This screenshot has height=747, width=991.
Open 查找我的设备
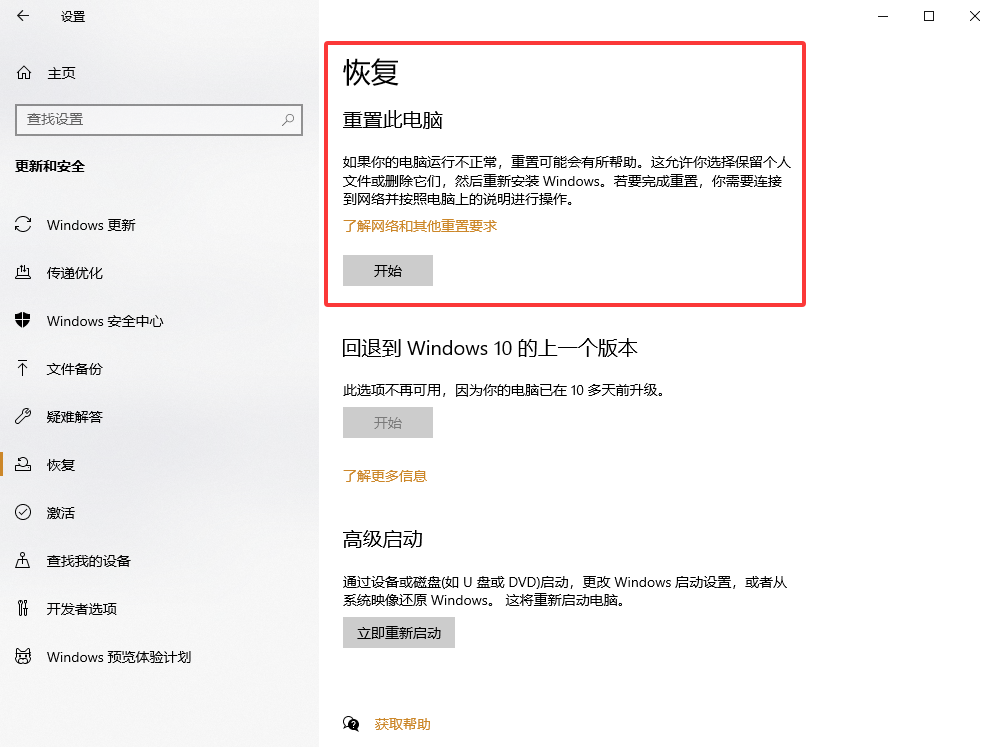pyautogui.click(x=90, y=560)
